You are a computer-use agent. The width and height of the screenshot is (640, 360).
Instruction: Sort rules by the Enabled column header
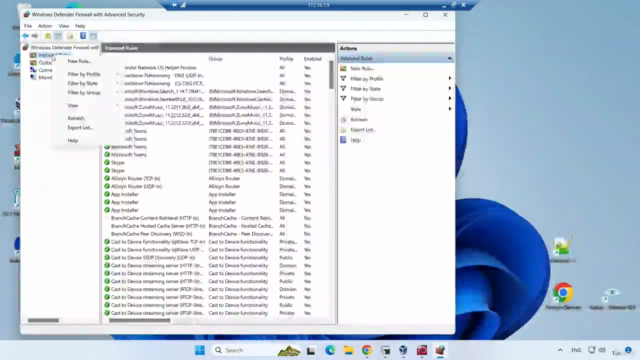313,59
